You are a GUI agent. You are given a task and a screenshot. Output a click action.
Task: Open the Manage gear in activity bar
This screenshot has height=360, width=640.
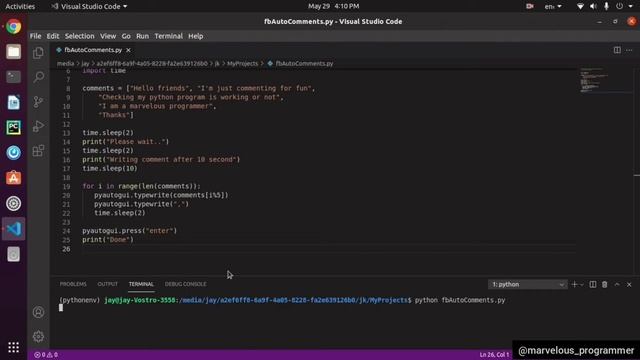38,336
